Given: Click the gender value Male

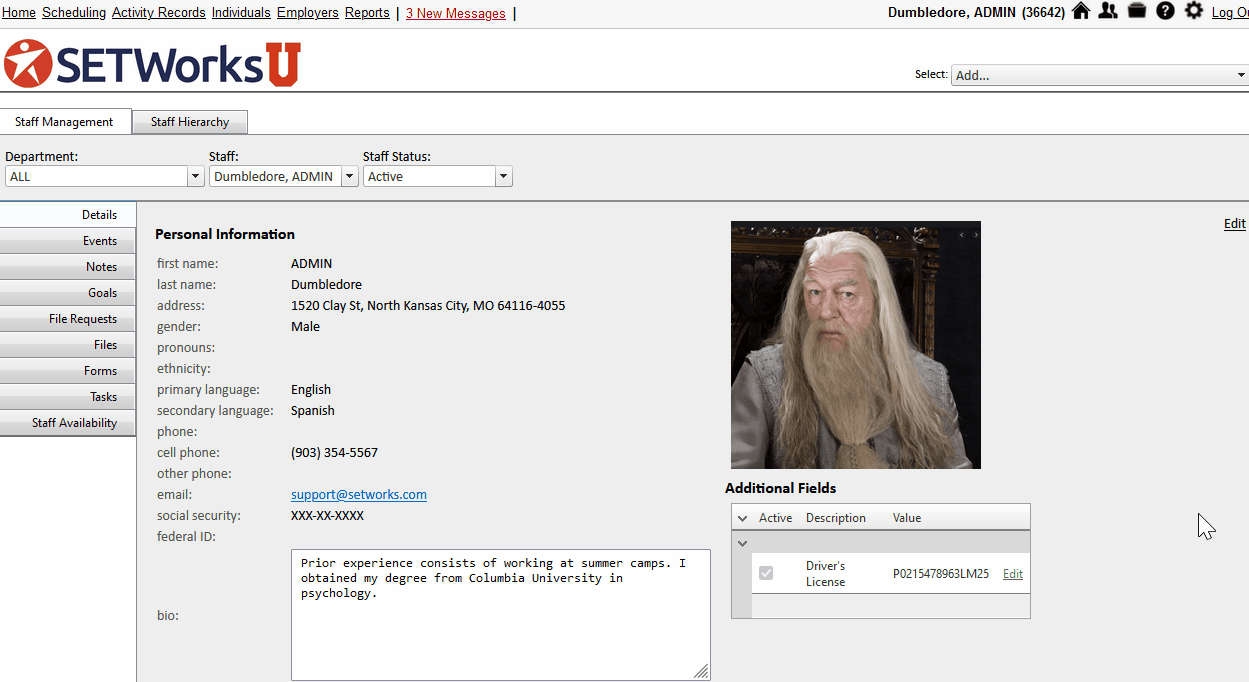Looking at the screenshot, I should coord(305,326).
